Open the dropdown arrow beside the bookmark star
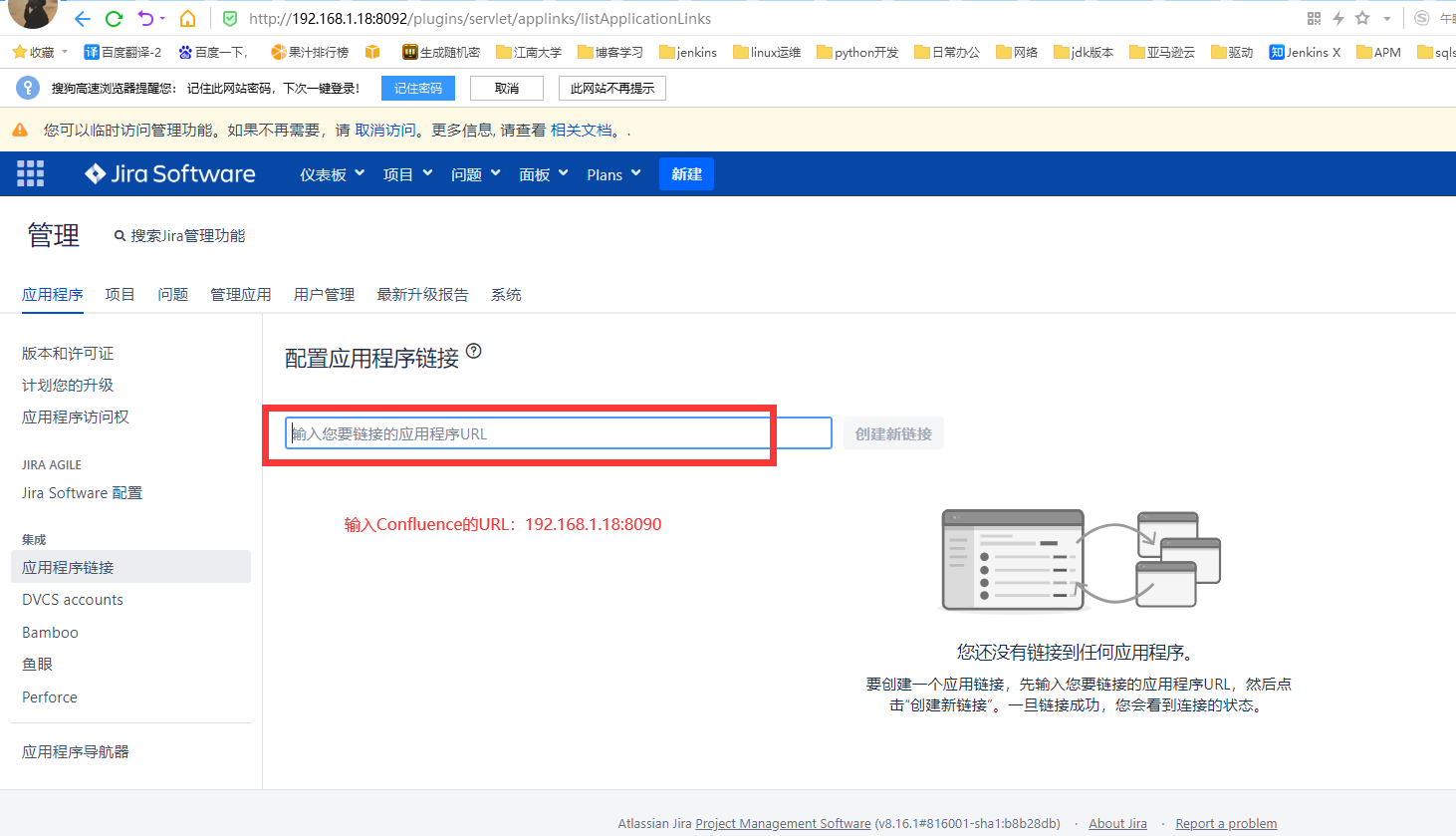This screenshot has width=1456, height=836. (1387, 19)
